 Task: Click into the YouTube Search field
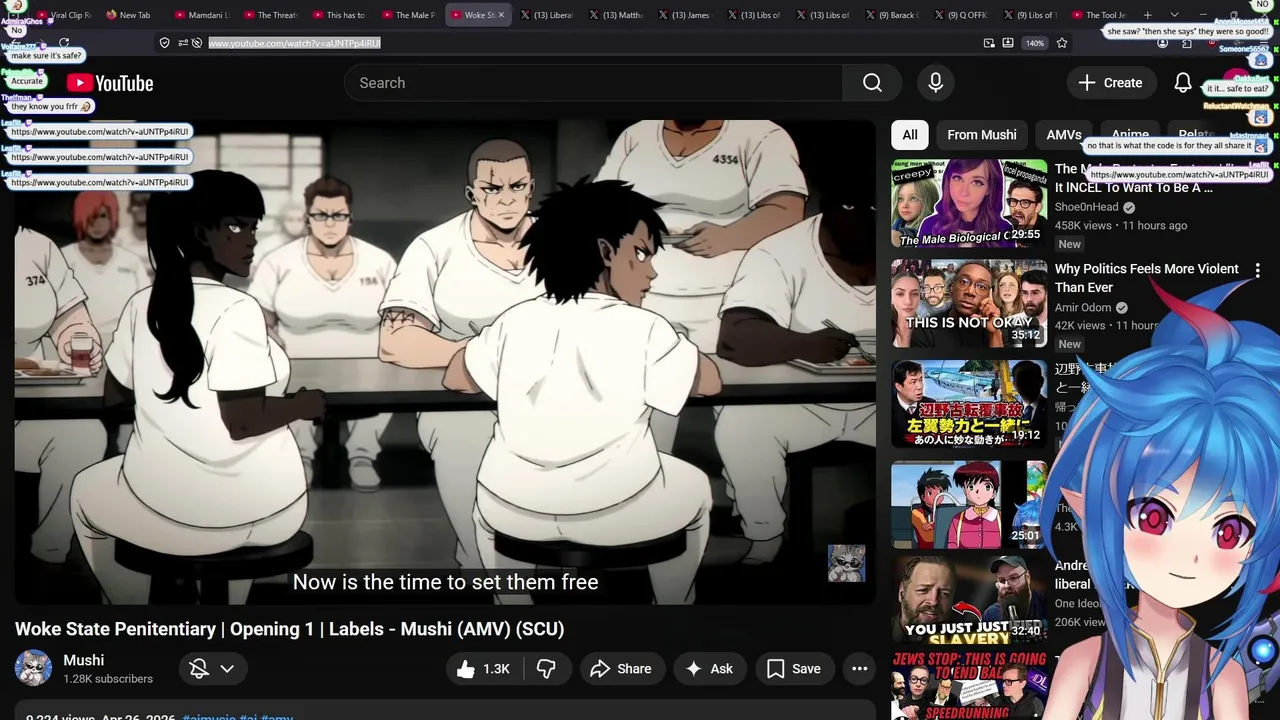(593, 83)
